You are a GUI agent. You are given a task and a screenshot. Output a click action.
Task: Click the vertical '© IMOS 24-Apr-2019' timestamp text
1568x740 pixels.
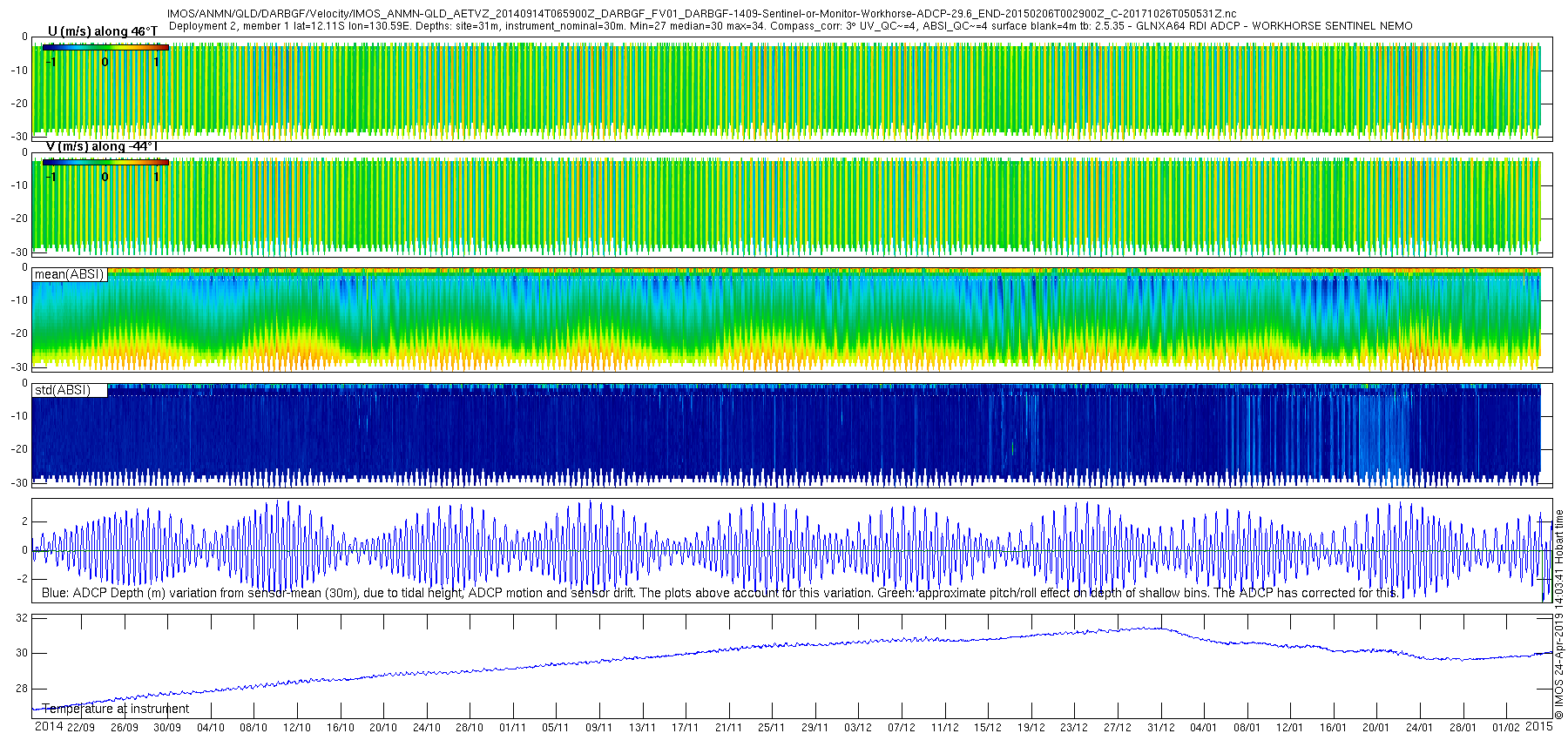point(1559,615)
